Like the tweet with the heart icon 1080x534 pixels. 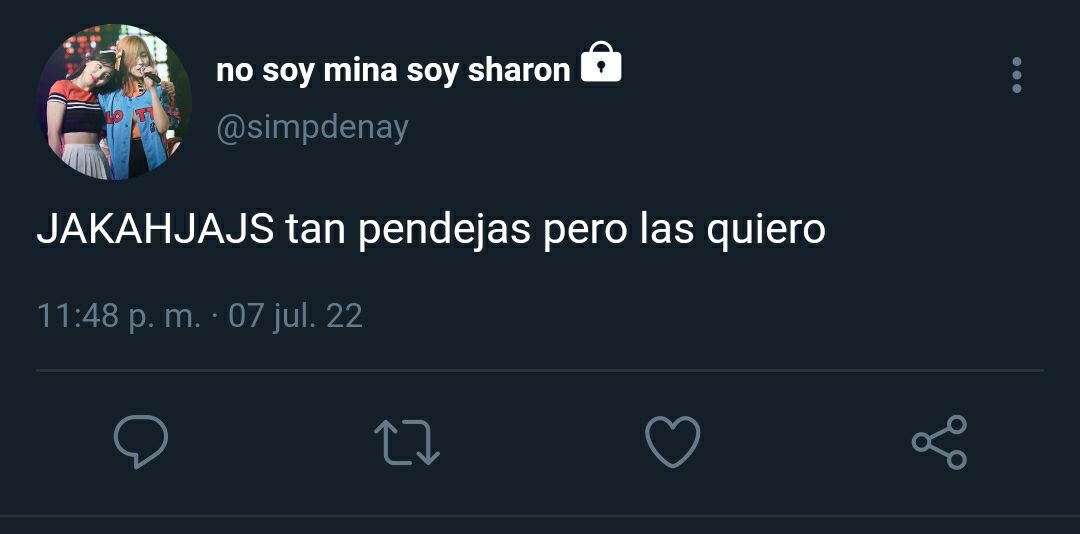click(673, 442)
